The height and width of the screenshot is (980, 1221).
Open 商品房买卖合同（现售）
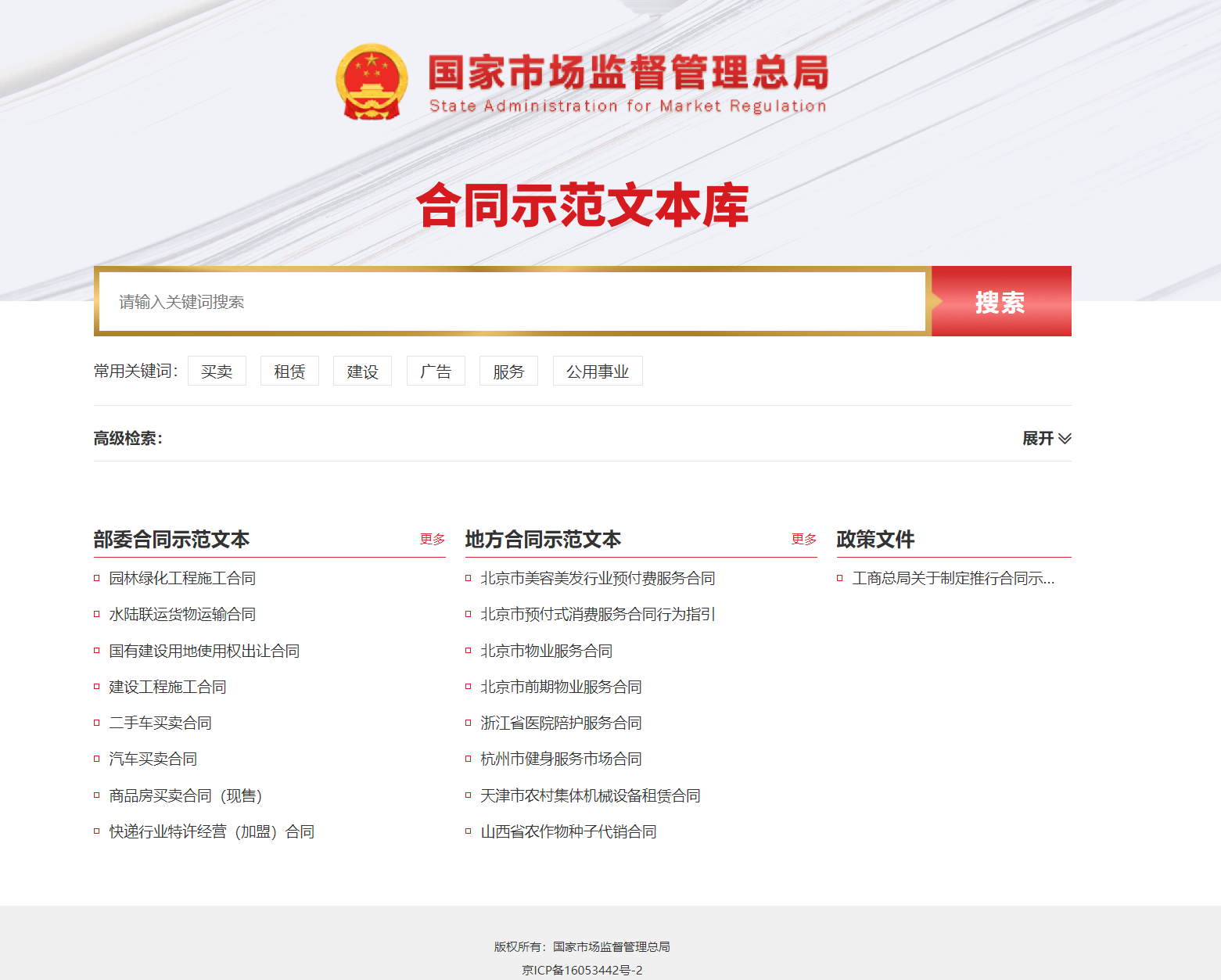click(x=186, y=795)
